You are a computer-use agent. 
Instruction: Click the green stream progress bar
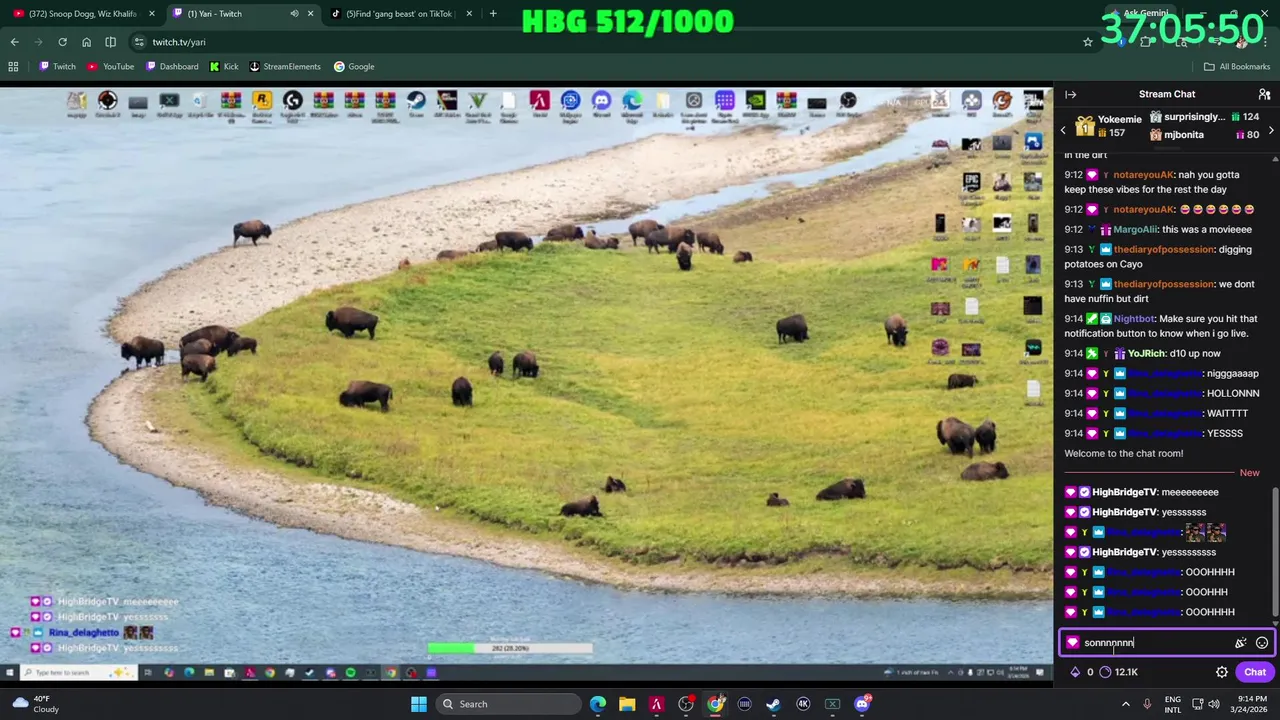coord(510,648)
